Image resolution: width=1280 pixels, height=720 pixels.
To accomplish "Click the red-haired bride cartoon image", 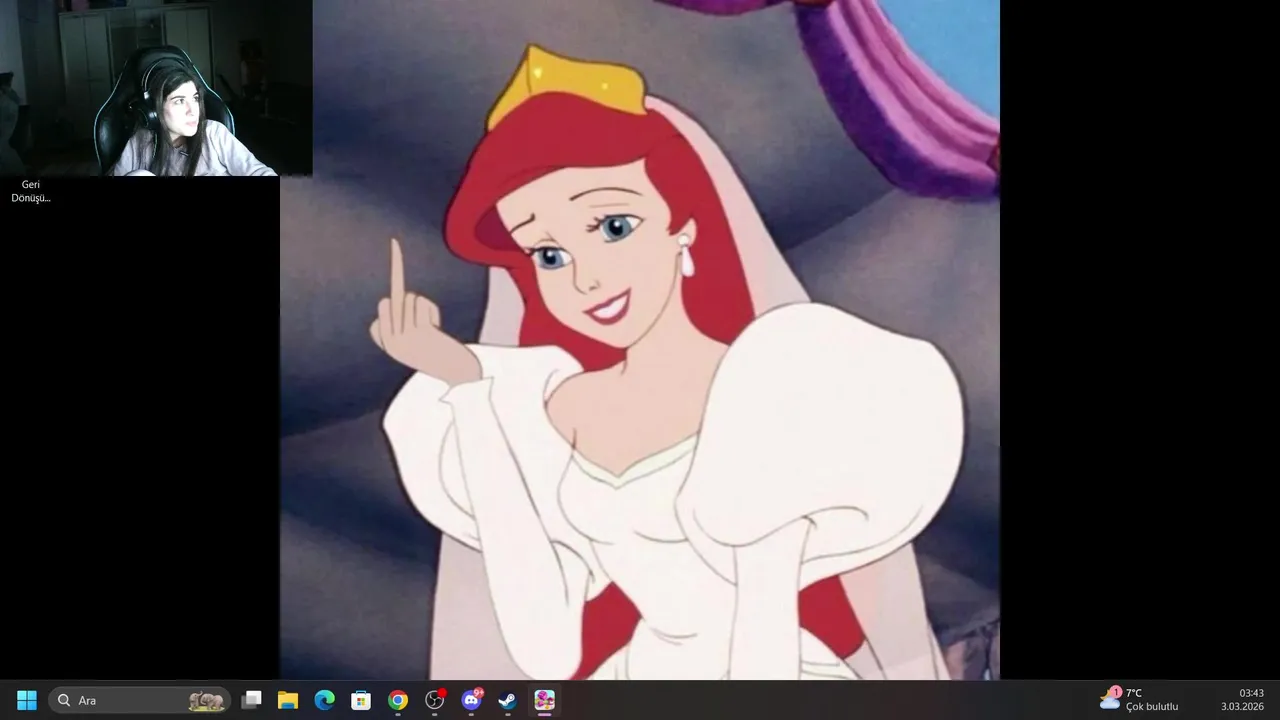I will click(640, 340).
